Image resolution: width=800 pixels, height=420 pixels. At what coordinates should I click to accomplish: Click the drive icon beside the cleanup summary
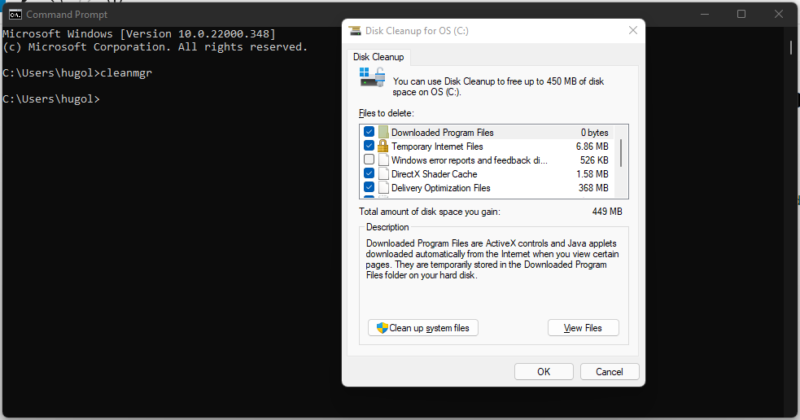pos(372,77)
